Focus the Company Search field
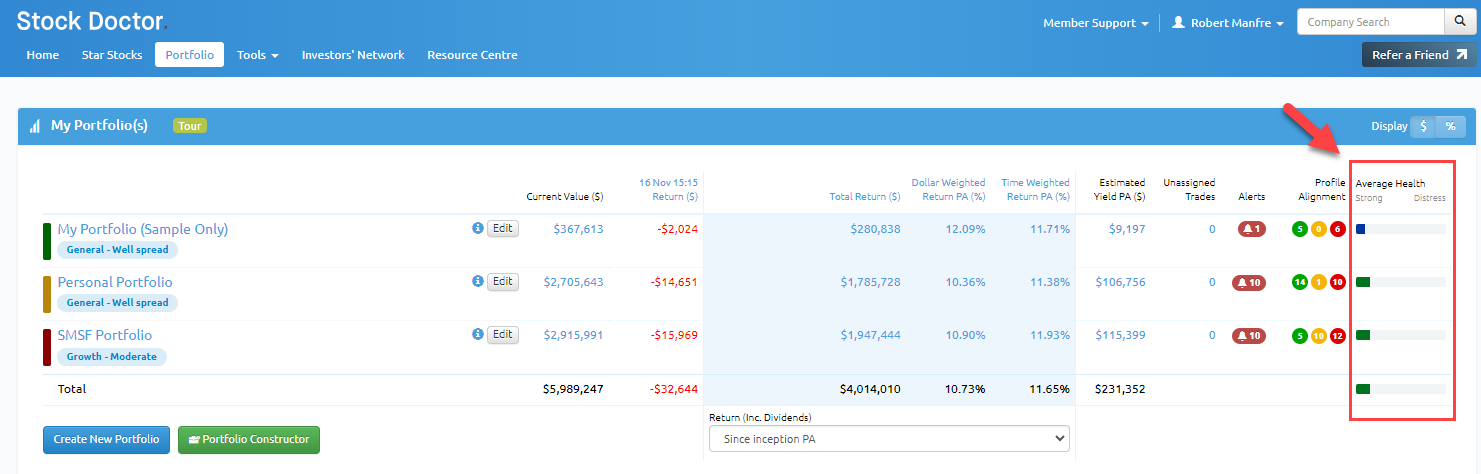 [1370, 22]
